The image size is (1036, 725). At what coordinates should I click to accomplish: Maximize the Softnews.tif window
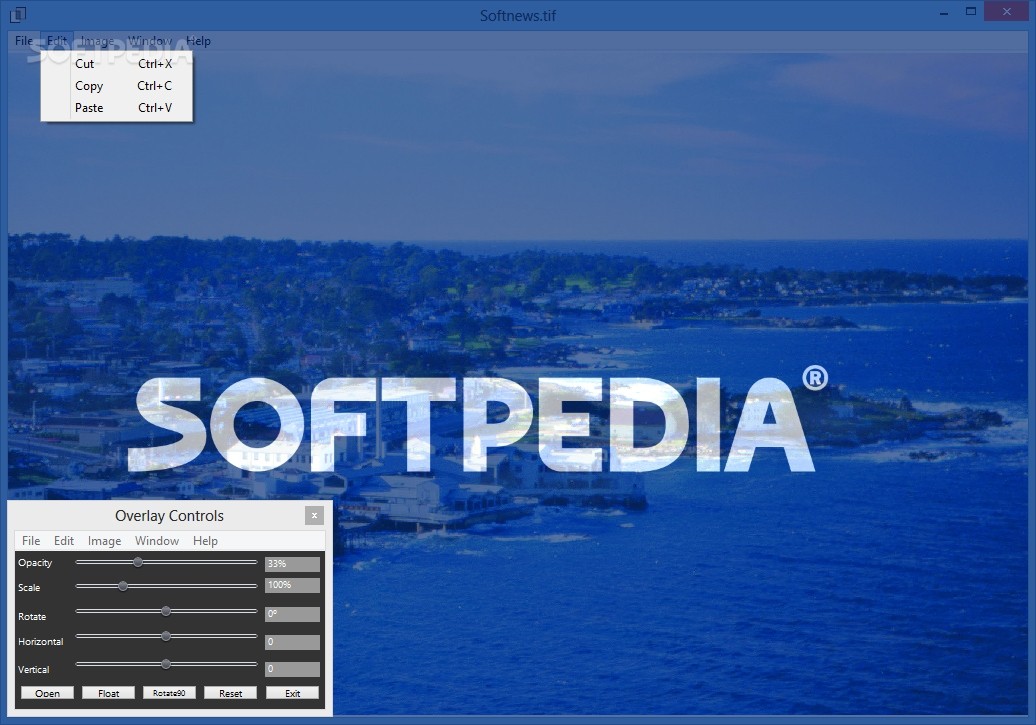(971, 12)
